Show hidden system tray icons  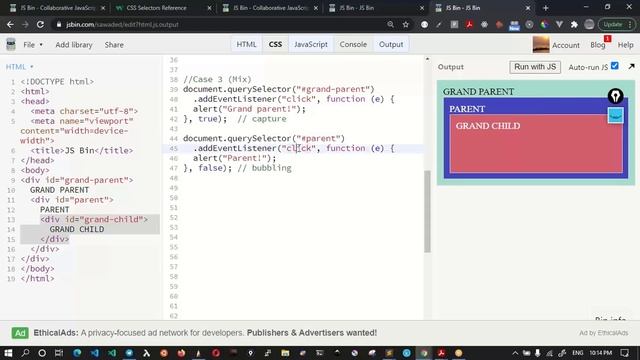[515, 353]
